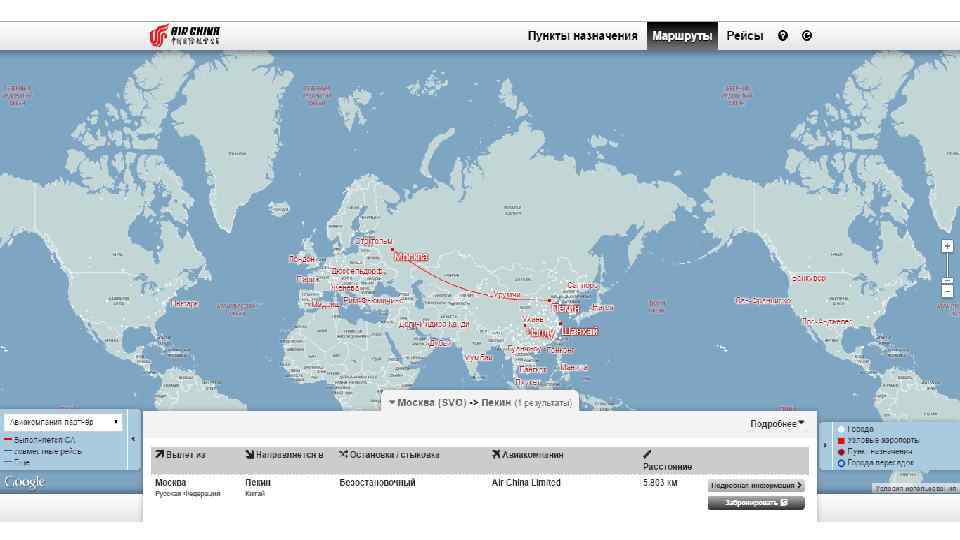The height and width of the screenshot is (540, 960).
Task: Click the map zoom slider handle
Action: [x=947, y=282]
